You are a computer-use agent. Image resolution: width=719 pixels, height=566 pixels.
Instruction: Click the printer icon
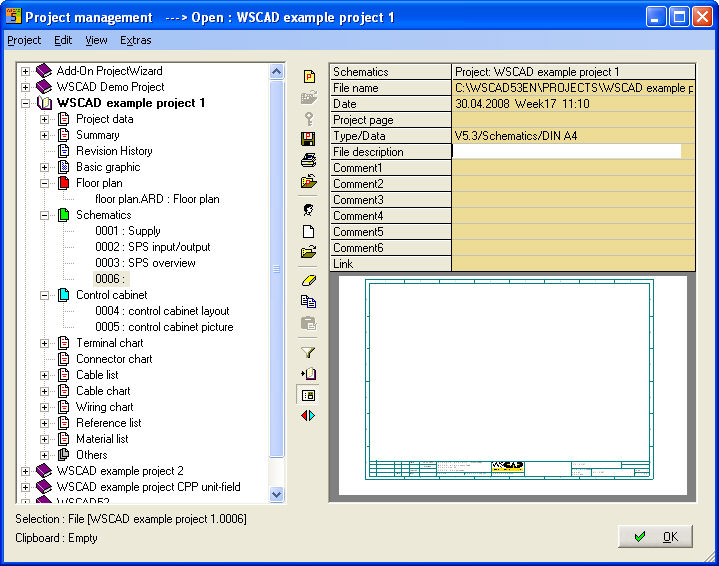pyautogui.click(x=309, y=161)
